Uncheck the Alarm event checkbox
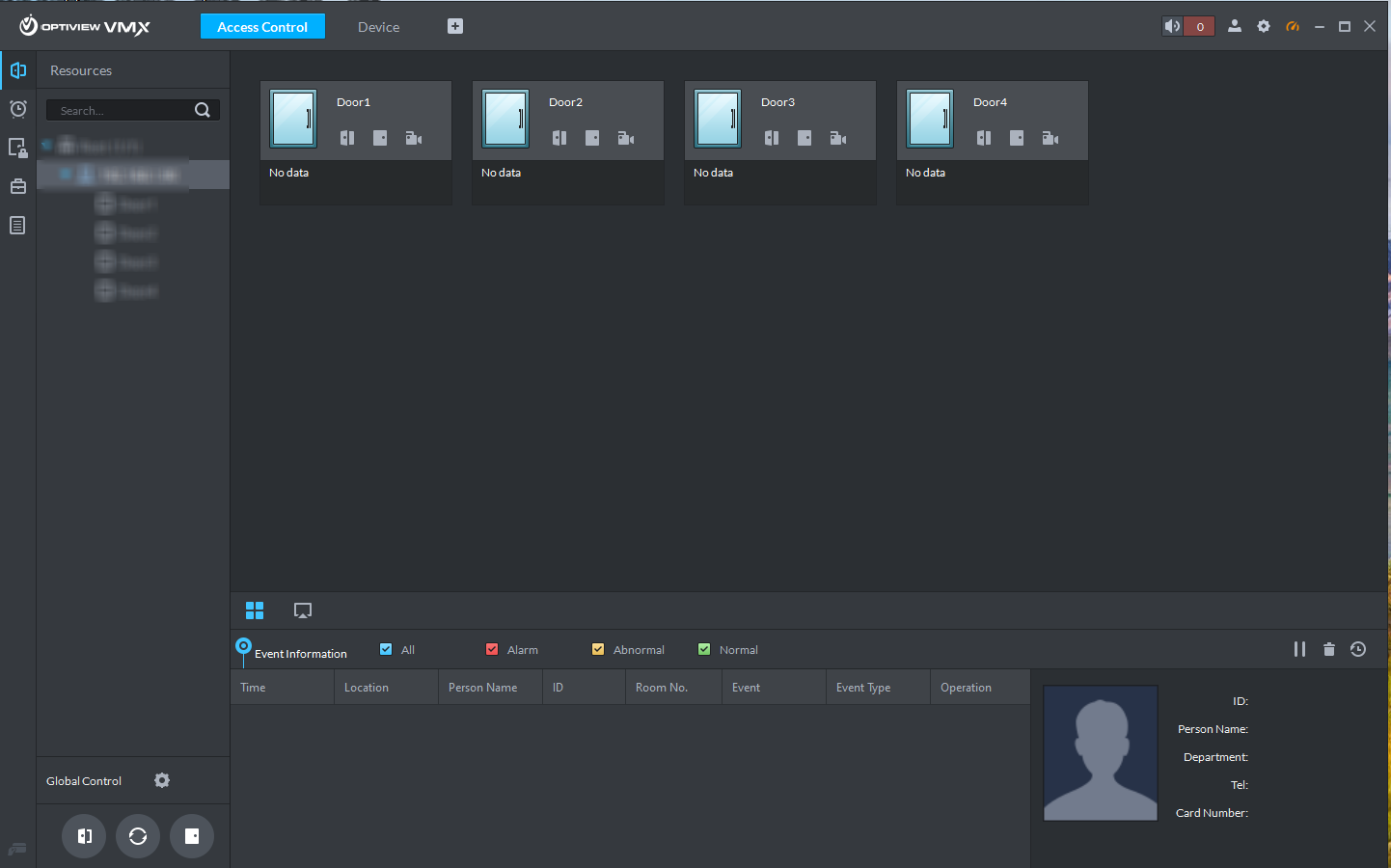The image size is (1391, 868). pyautogui.click(x=492, y=649)
